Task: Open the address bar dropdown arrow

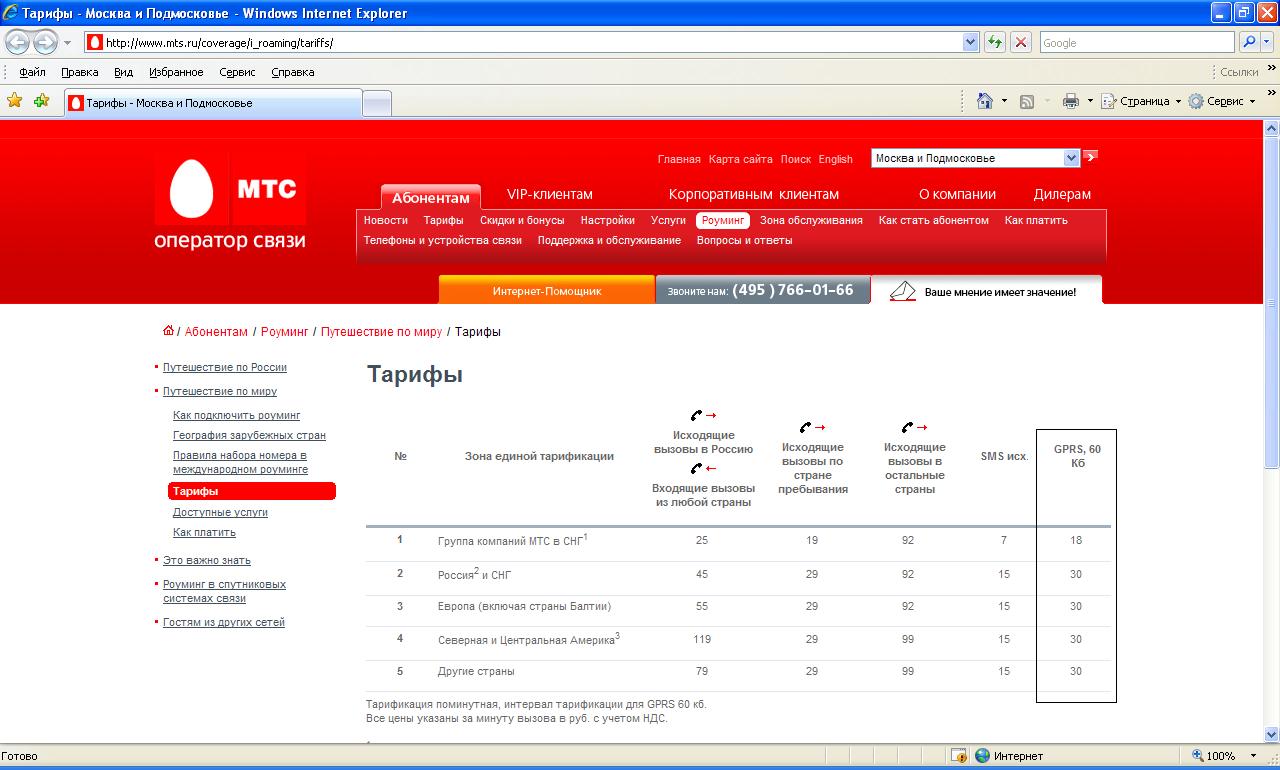Action: point(970,42)
